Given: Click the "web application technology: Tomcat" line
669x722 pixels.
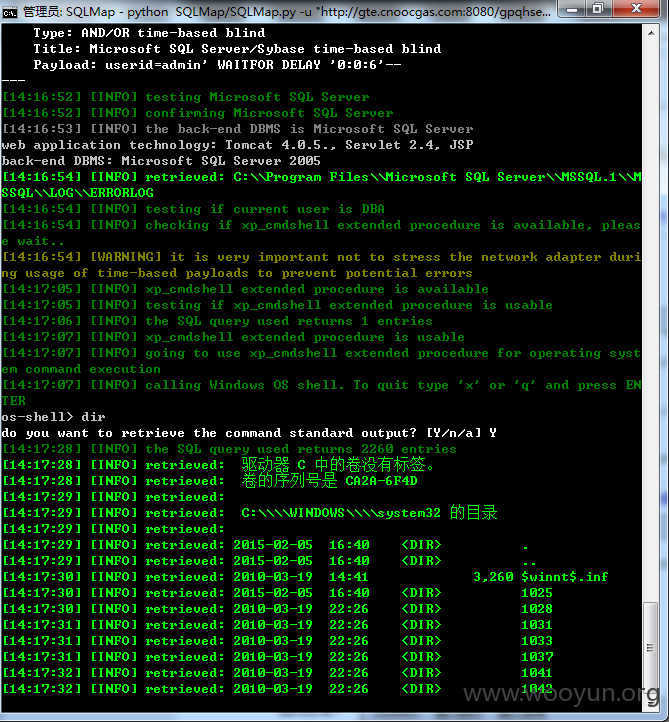Looking at the screenshot, I should (237, 145).
